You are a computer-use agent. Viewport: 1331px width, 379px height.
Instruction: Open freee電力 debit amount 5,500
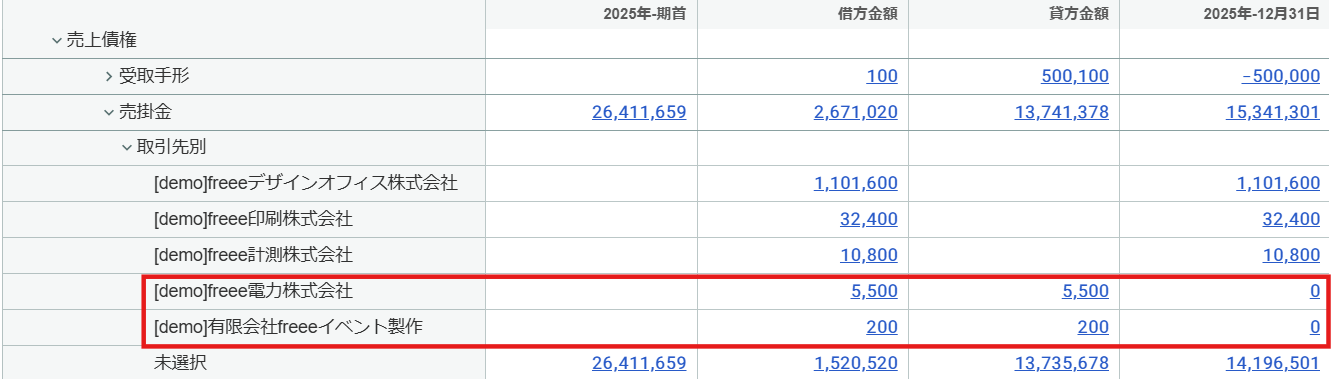tap(874, 291)
